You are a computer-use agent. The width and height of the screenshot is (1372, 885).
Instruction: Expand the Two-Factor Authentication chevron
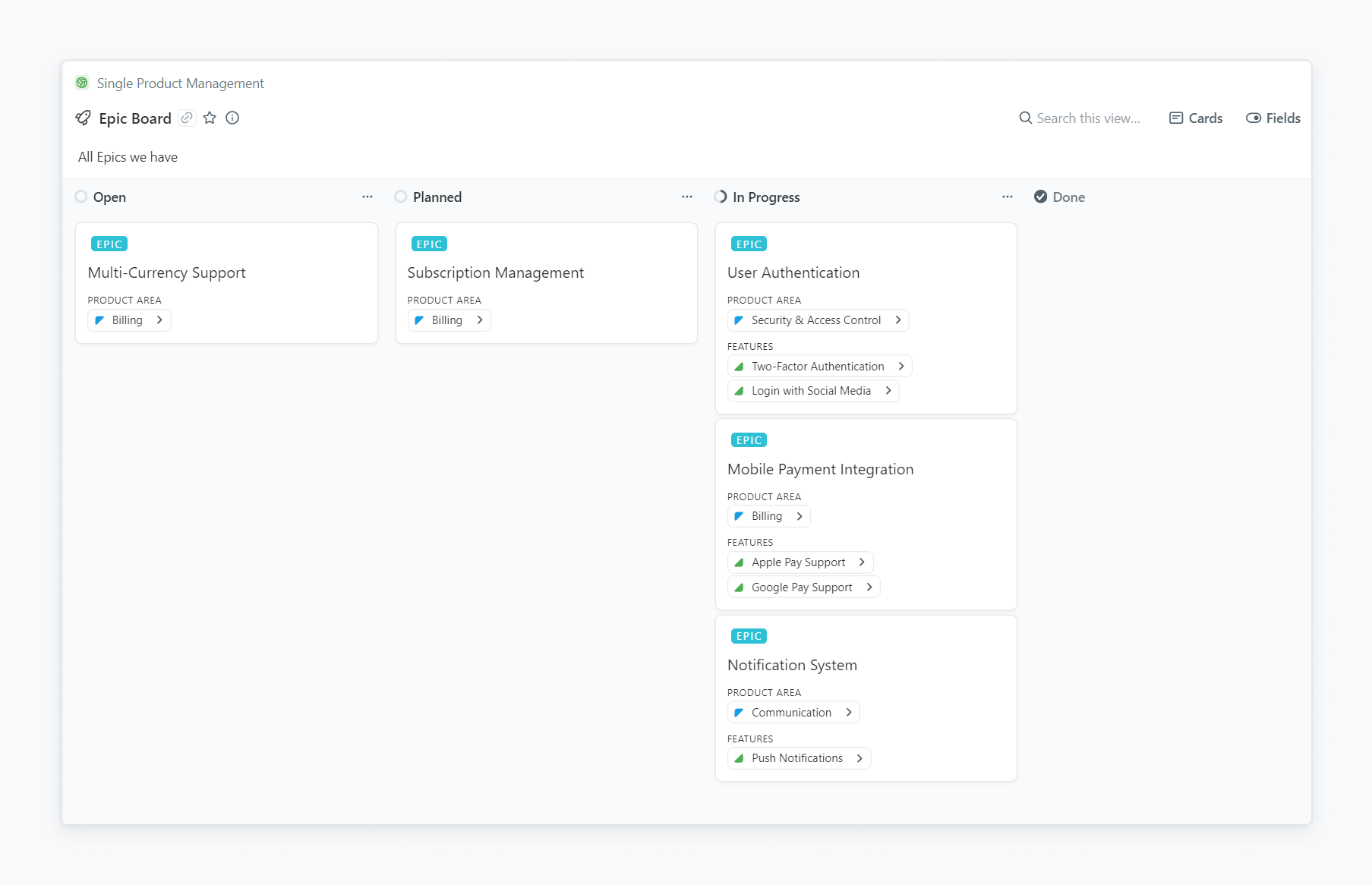pyautogui.click(x=901, y=367)
